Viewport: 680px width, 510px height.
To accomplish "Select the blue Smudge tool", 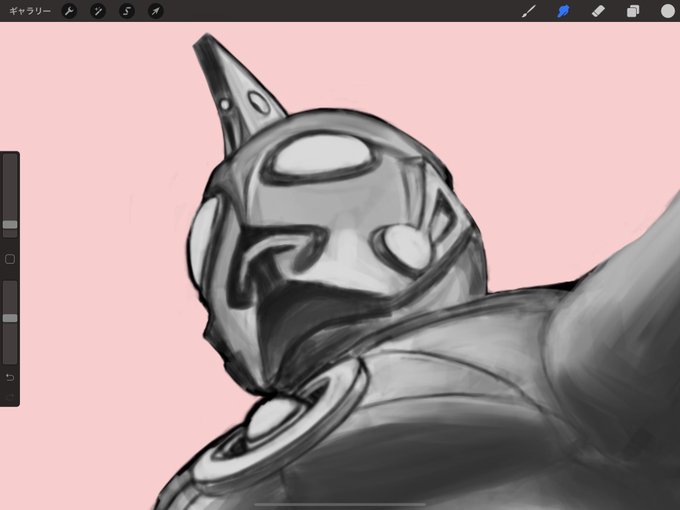I will coord(563,11).
